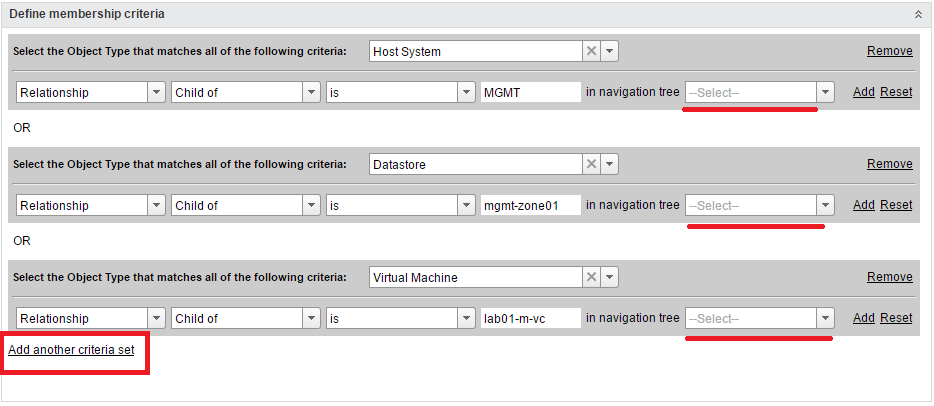Open the Datastore object type dropdown arrow
Image resolution: width=934 pixels, height=406 pixels.
click(610, 164)
